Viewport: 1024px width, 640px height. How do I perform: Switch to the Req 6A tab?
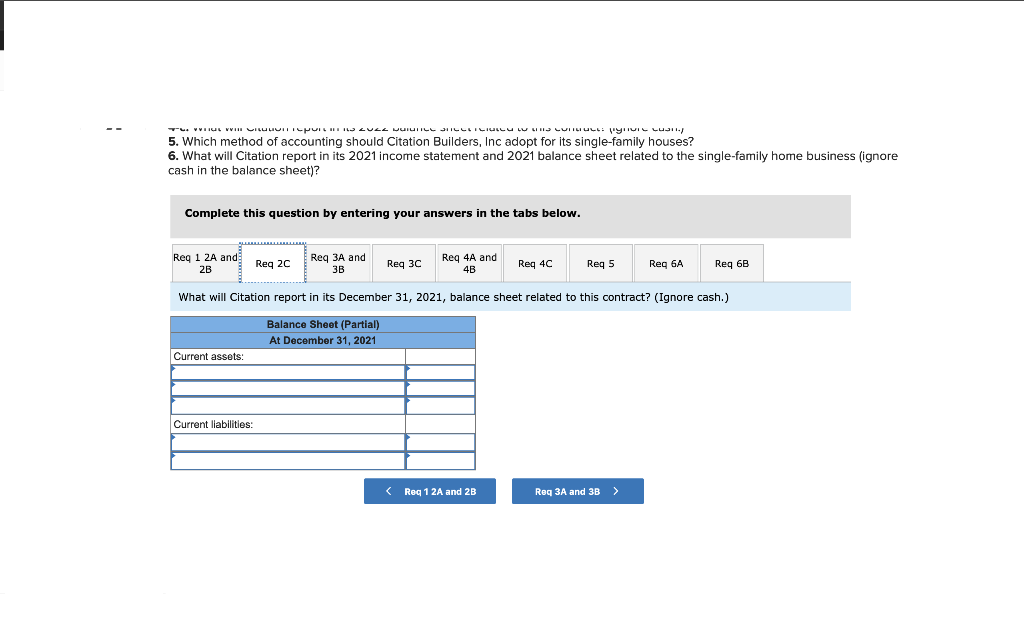click(x=666, y=263)
